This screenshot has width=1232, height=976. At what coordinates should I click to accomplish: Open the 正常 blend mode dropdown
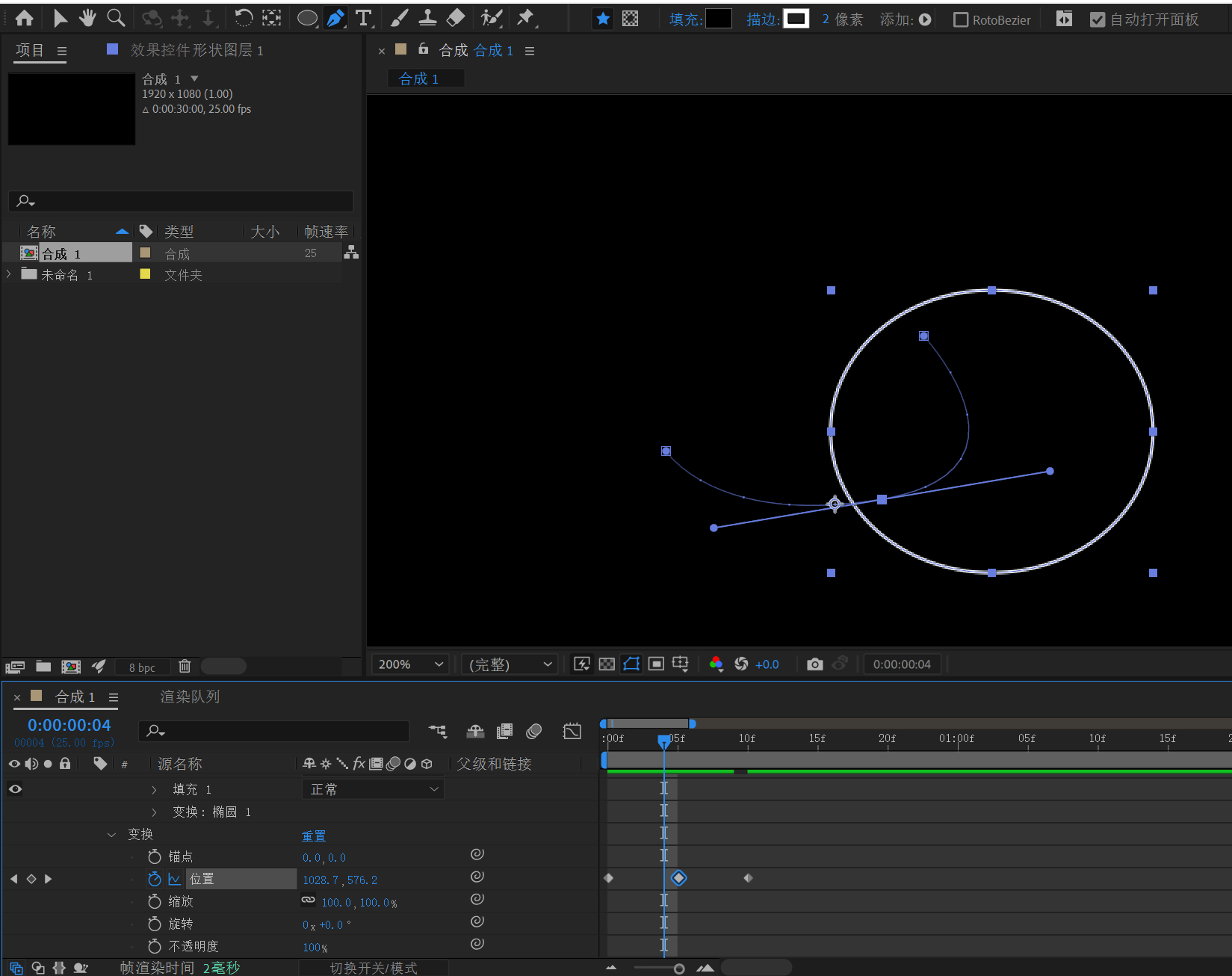click(373, 789)
